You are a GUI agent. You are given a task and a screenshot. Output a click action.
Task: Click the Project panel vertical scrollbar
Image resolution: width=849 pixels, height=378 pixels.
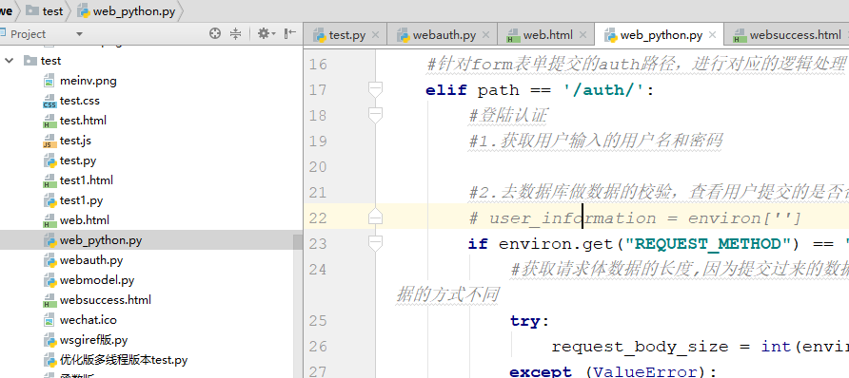pos(298,241)
